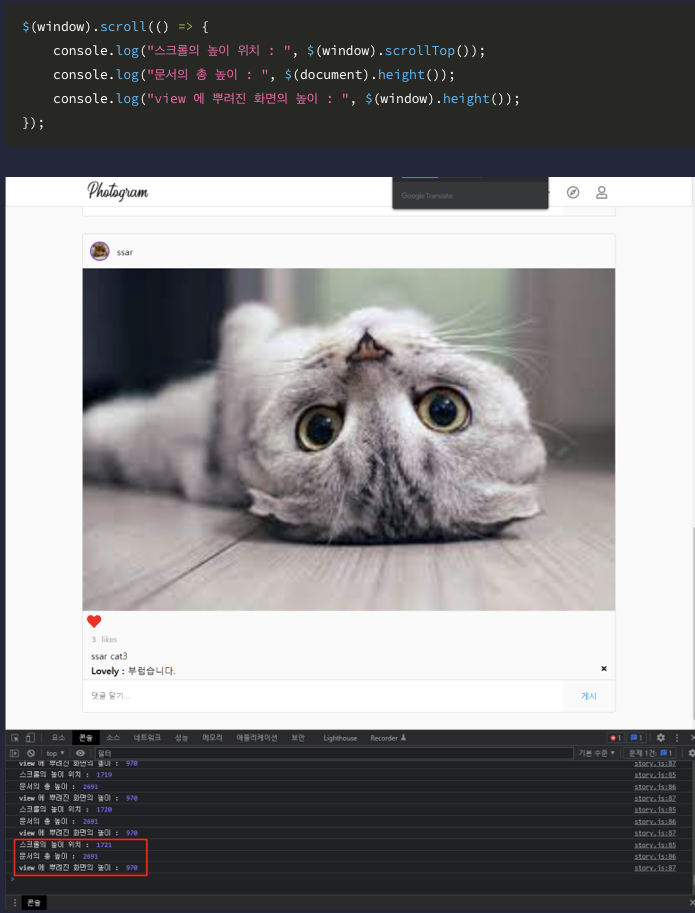Focus the console 필터 input
This screenshot has width=695, height=913.
(x=334, y=753)
